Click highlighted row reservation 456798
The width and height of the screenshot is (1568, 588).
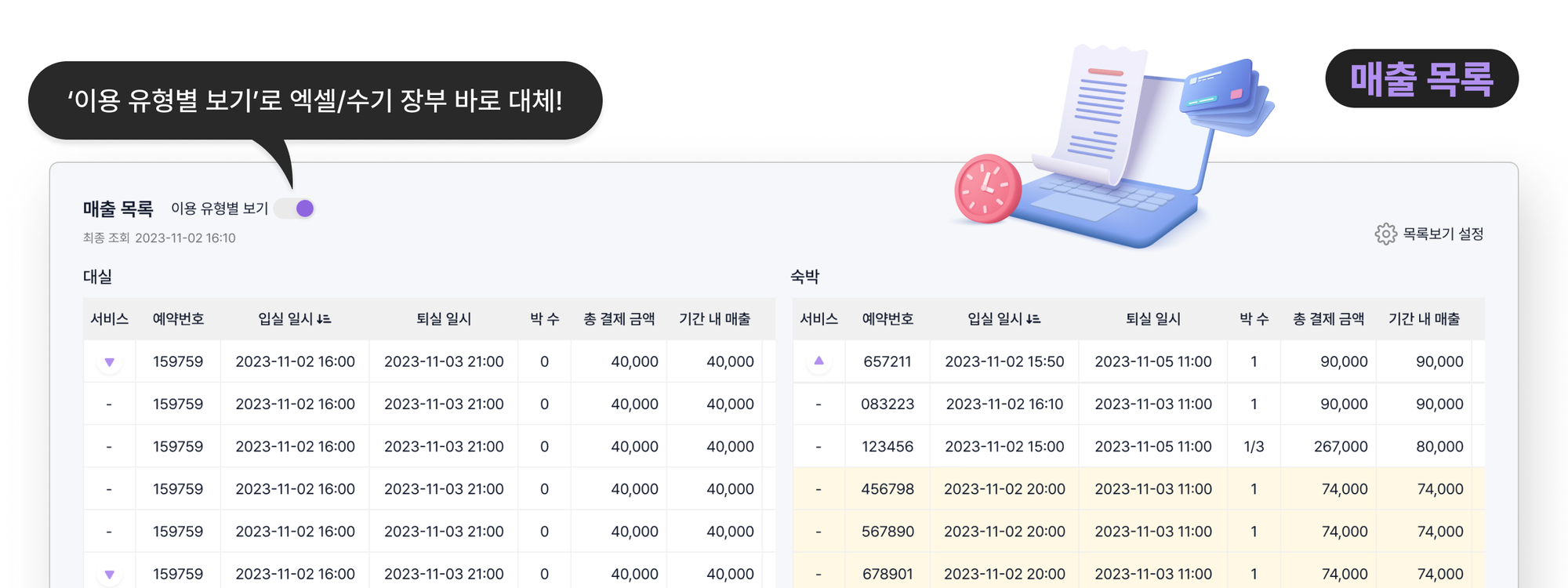tap(887, 489)
